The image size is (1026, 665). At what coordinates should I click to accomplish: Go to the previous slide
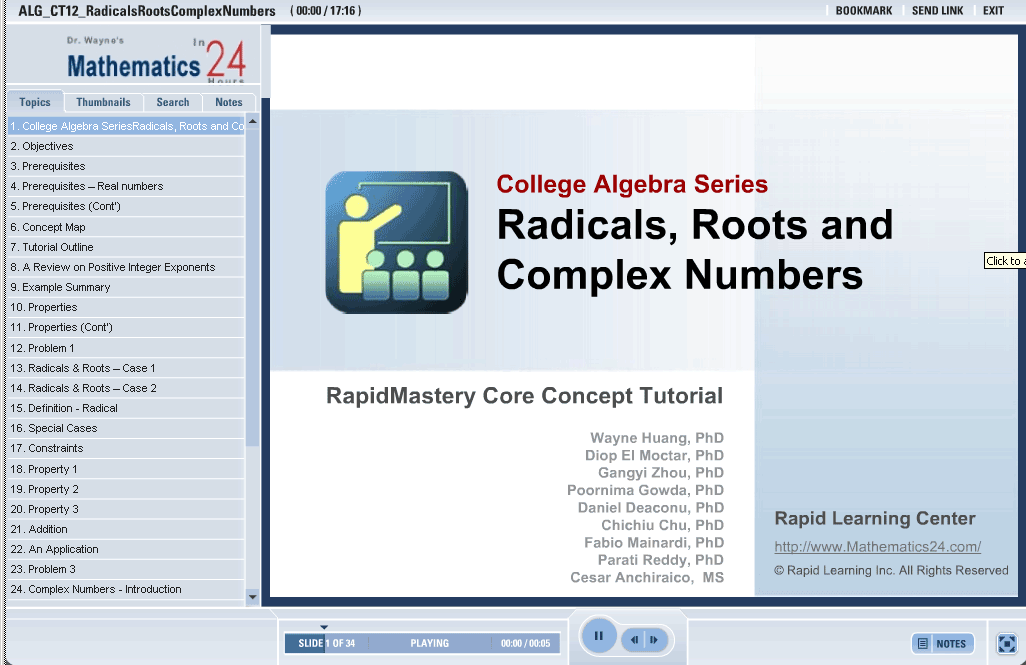point(634,639)
